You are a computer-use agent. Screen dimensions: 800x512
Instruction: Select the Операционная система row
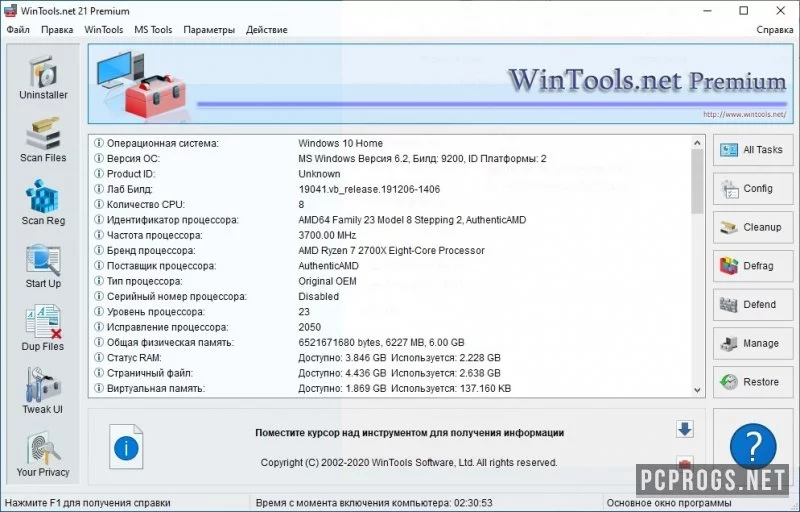[390, 143]
